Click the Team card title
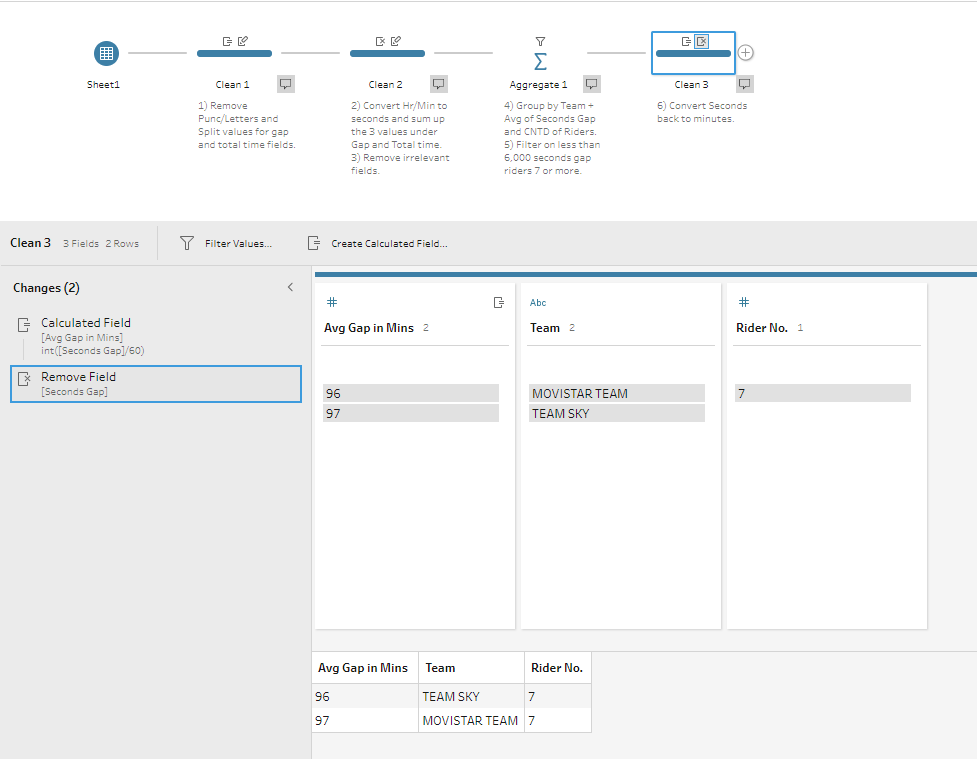977x759 pixels. (x=545, y=328)
